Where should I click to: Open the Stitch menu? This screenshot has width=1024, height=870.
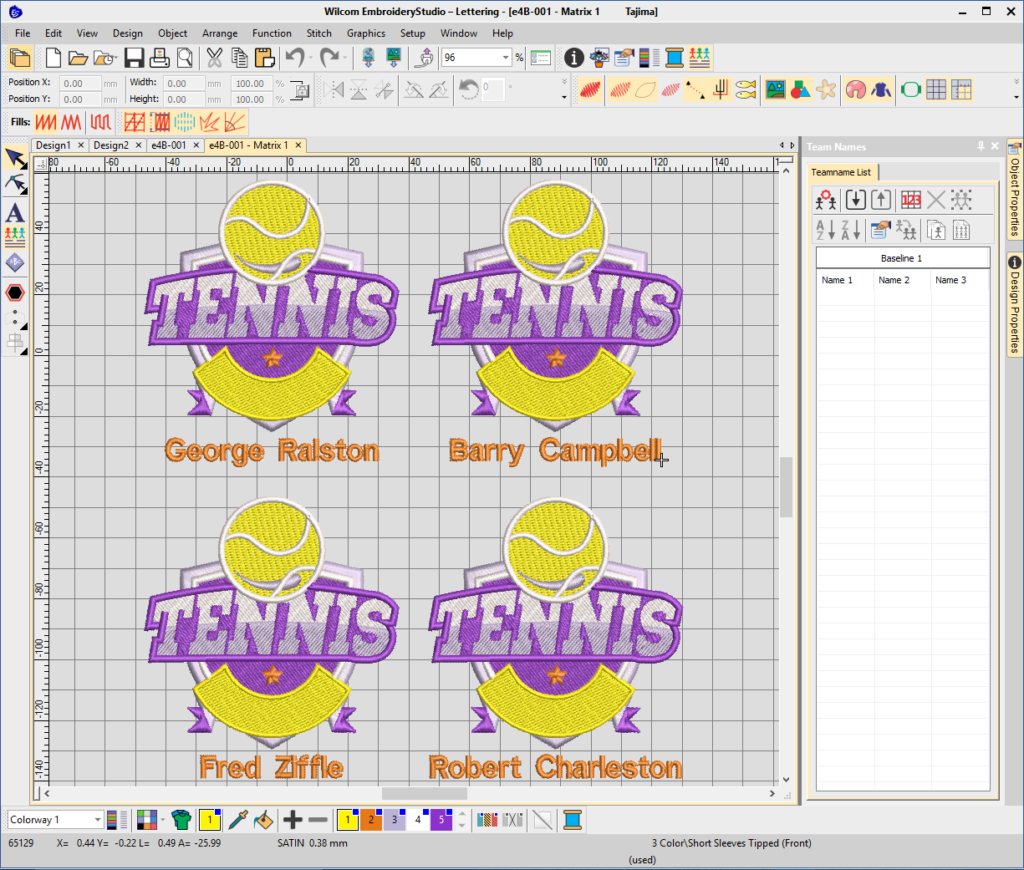pos(319,33)
